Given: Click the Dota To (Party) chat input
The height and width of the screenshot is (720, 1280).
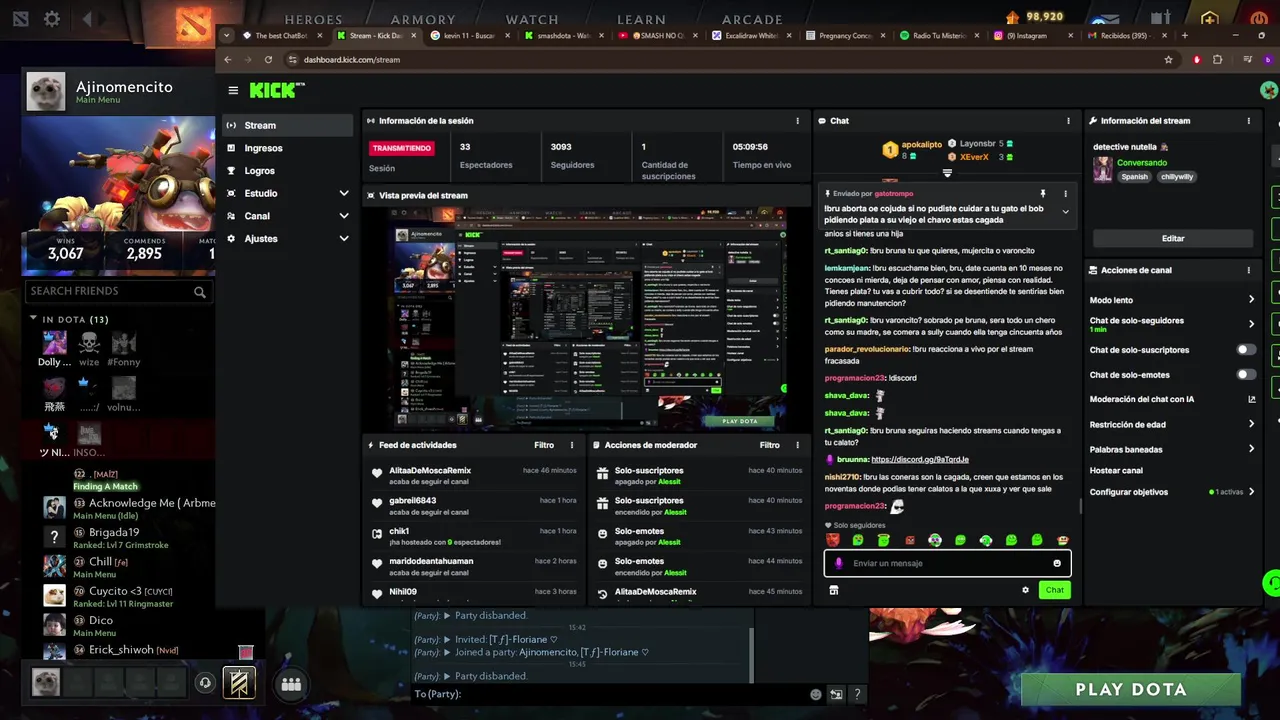Looking at the screenshot, I should (610, 694).
